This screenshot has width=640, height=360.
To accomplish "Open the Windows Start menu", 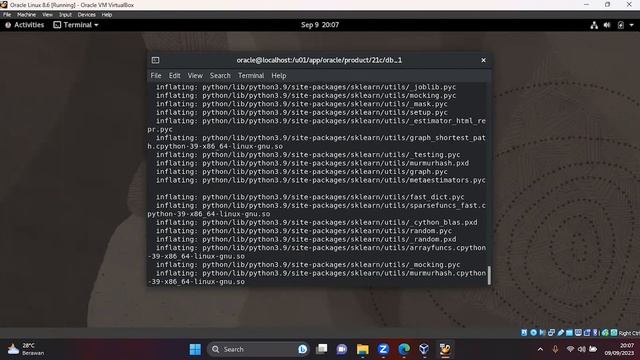I will (195, 349).
